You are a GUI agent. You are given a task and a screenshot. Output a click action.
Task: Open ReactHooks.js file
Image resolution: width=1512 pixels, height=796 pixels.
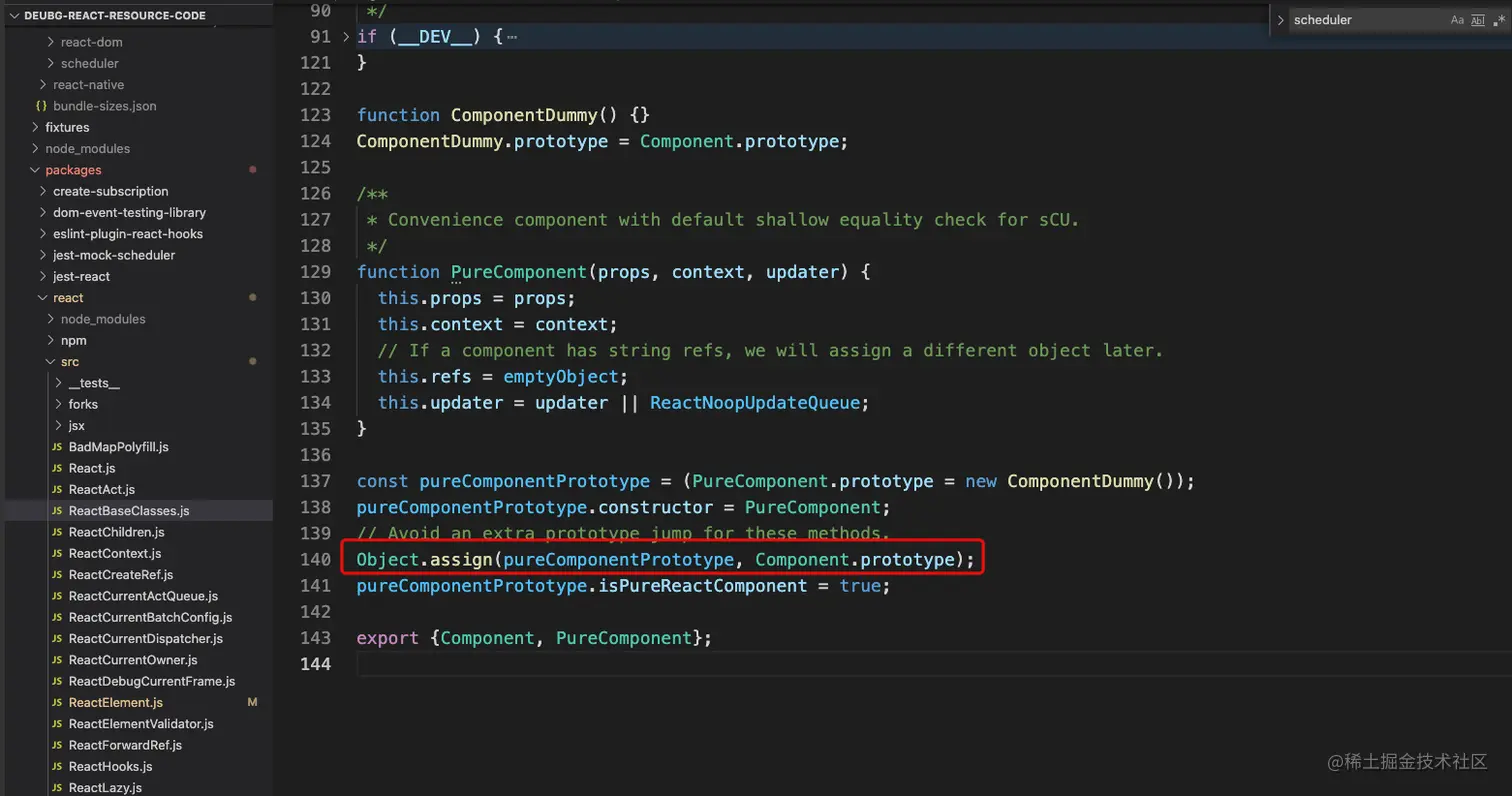(110, 767)
